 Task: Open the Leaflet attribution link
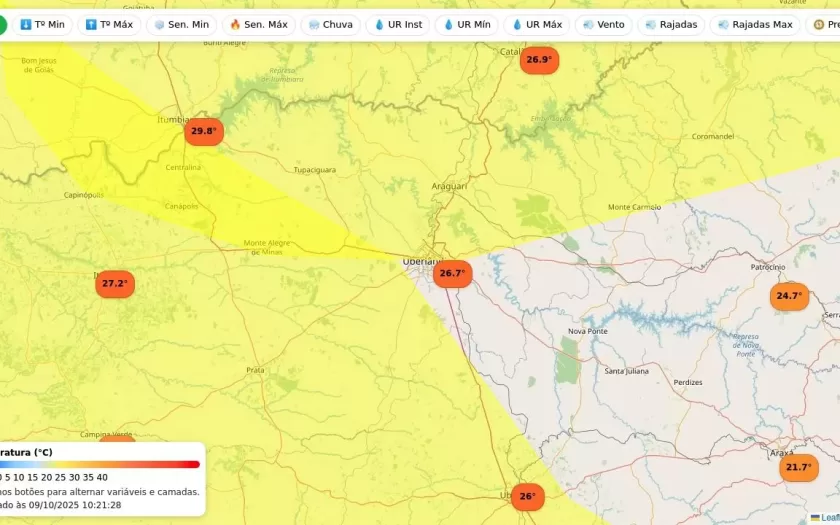tap(829, 517)
